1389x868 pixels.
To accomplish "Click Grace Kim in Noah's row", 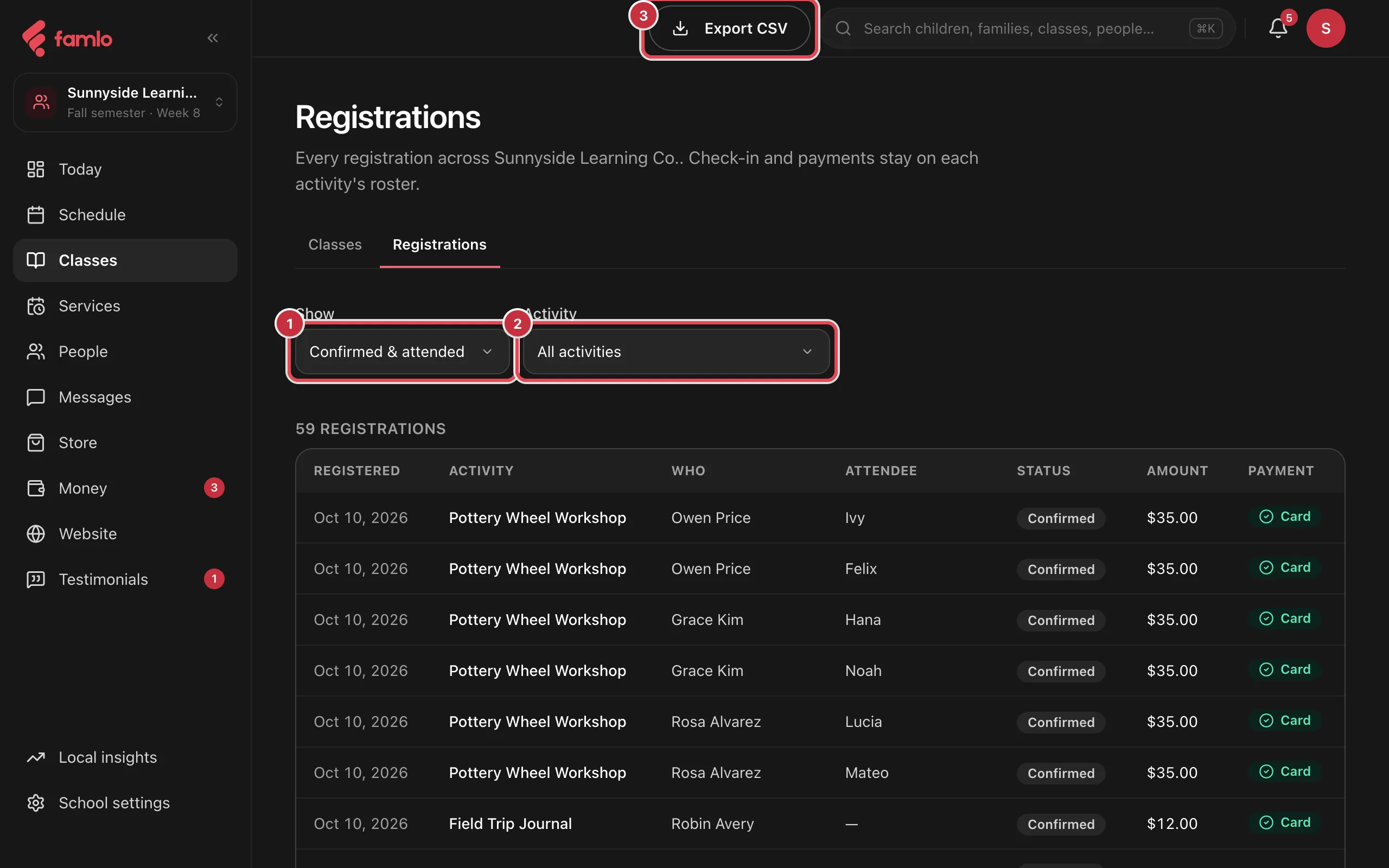I will pyautogui.click(x=707, y=671).
